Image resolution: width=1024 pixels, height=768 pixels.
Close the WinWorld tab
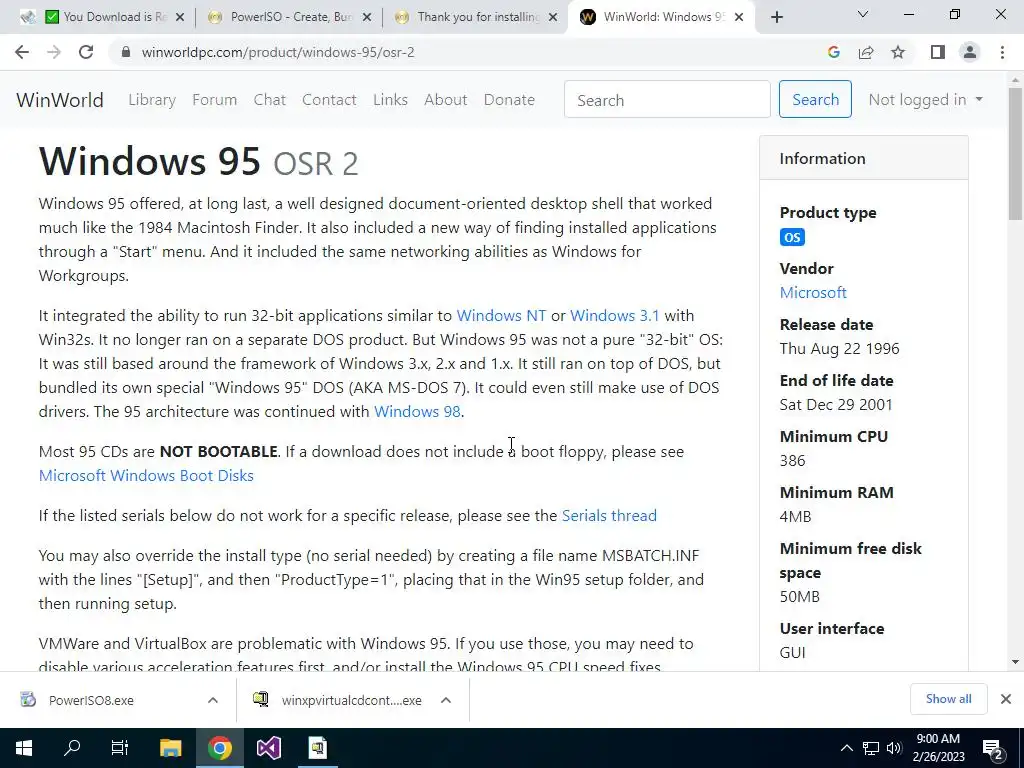pos(739,17)
